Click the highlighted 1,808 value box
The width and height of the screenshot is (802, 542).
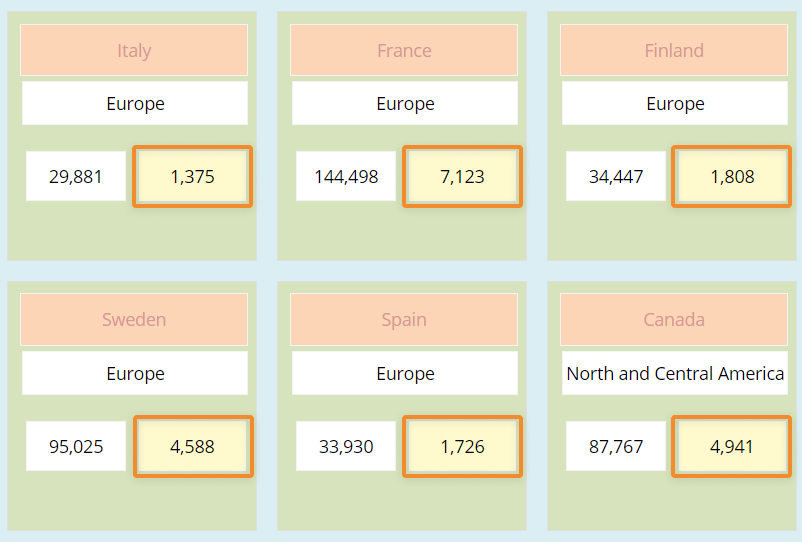click(x=732, y=177)
